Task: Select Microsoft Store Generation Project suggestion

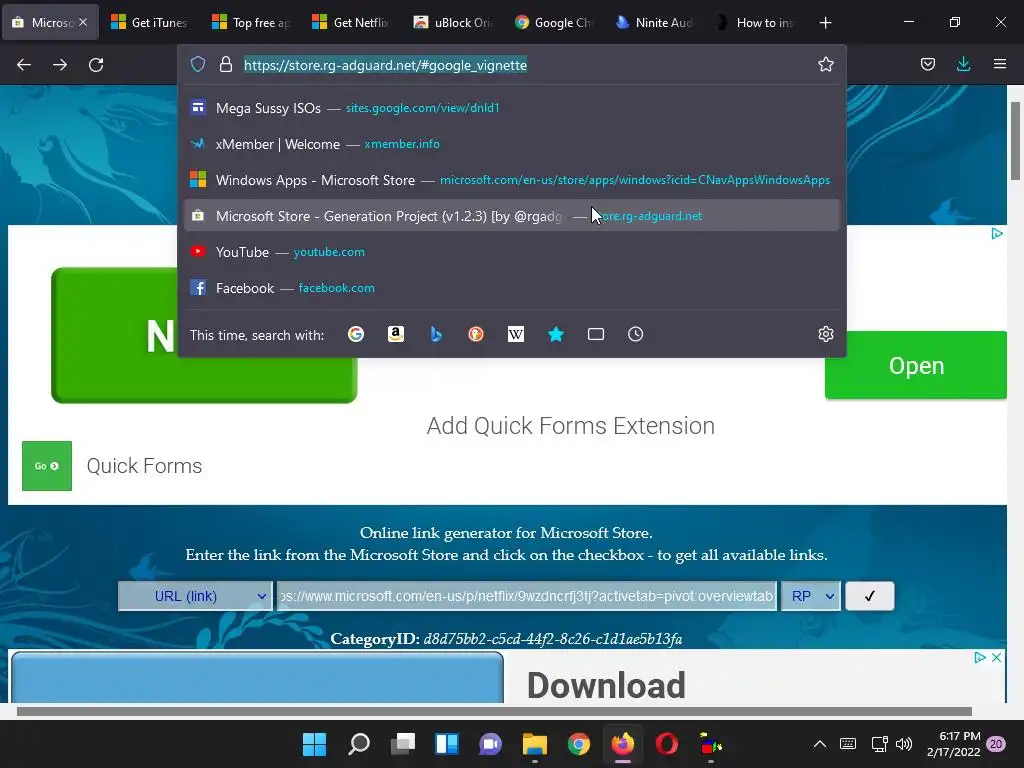Action: [512, 216]
